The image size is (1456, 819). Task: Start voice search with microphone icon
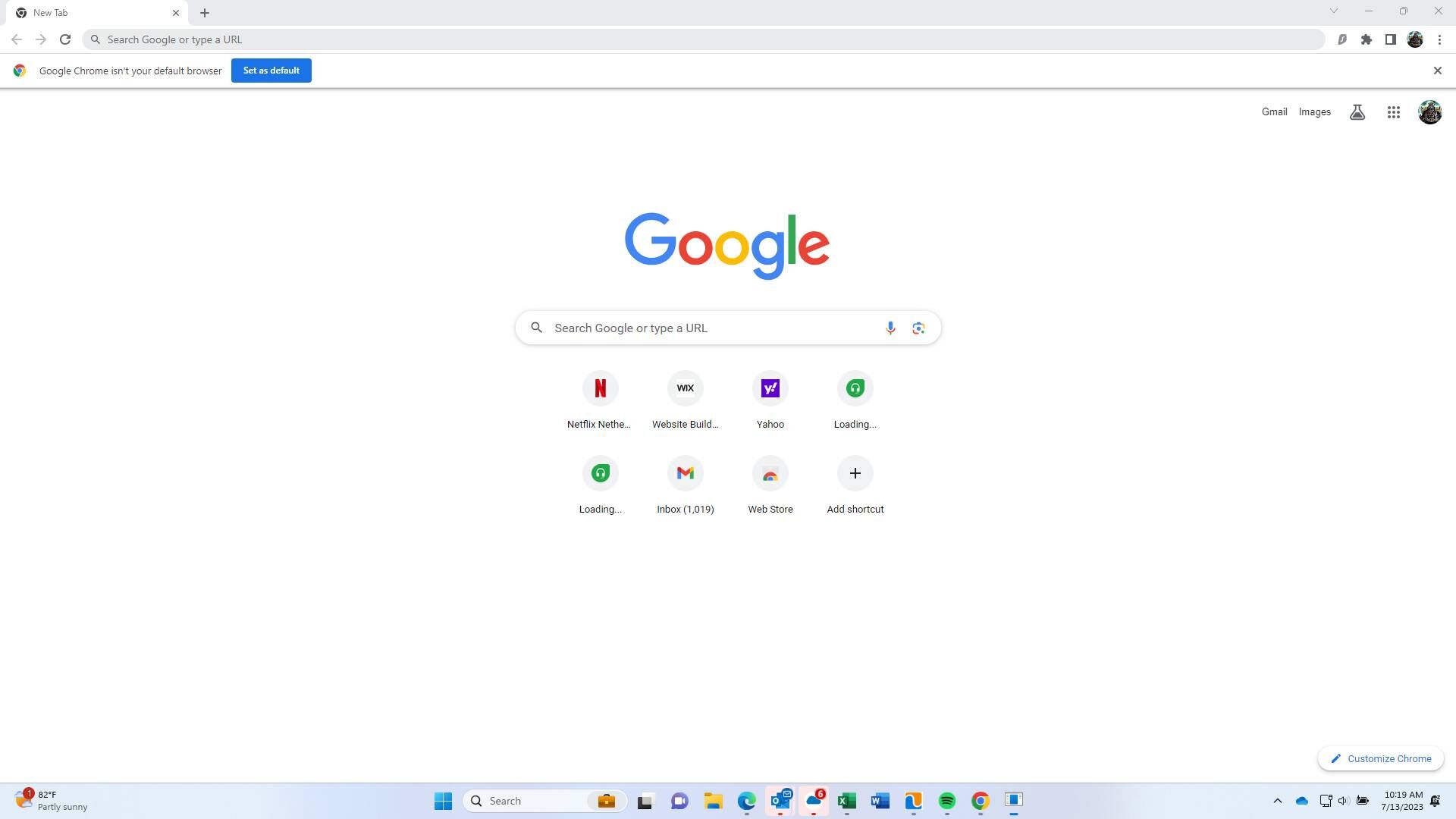click(x=890, y=328)
